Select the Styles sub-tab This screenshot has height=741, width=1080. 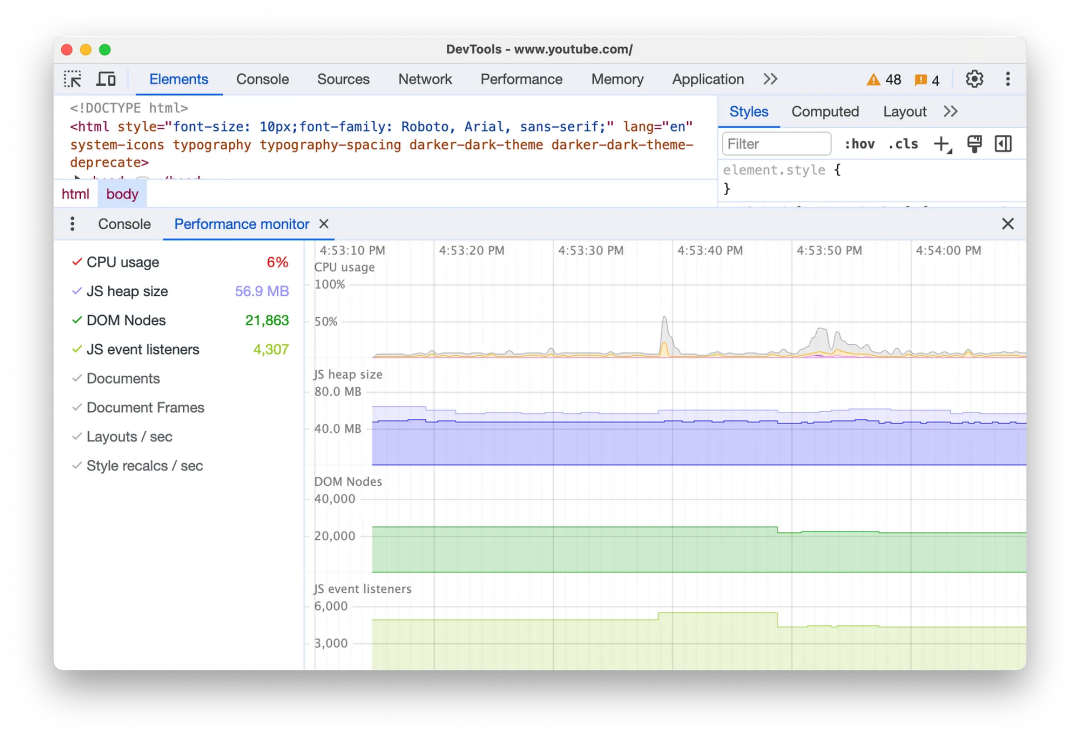point(749,112)
